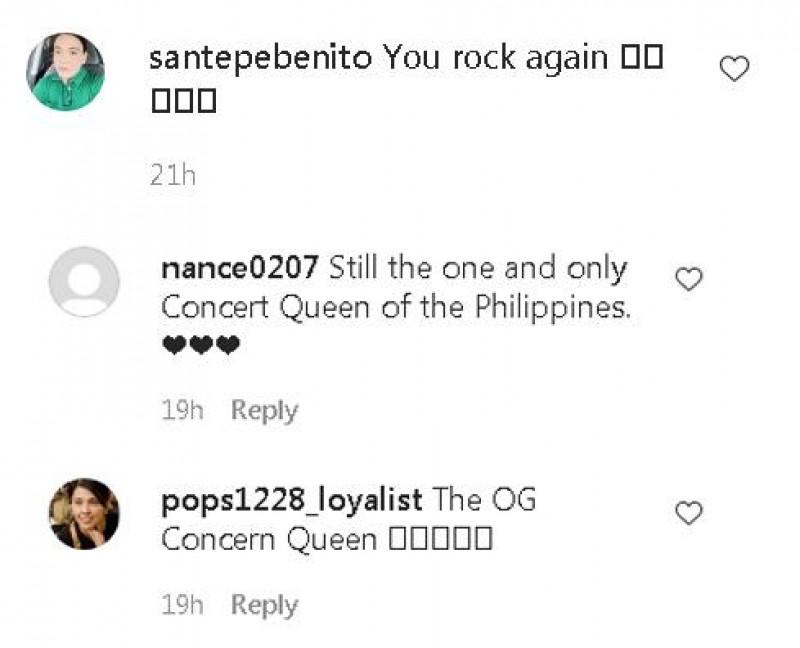Visit the nance0207 profile via username
Image resolution: width=800 pixels, height=648 pixels.
click(240, 269)
